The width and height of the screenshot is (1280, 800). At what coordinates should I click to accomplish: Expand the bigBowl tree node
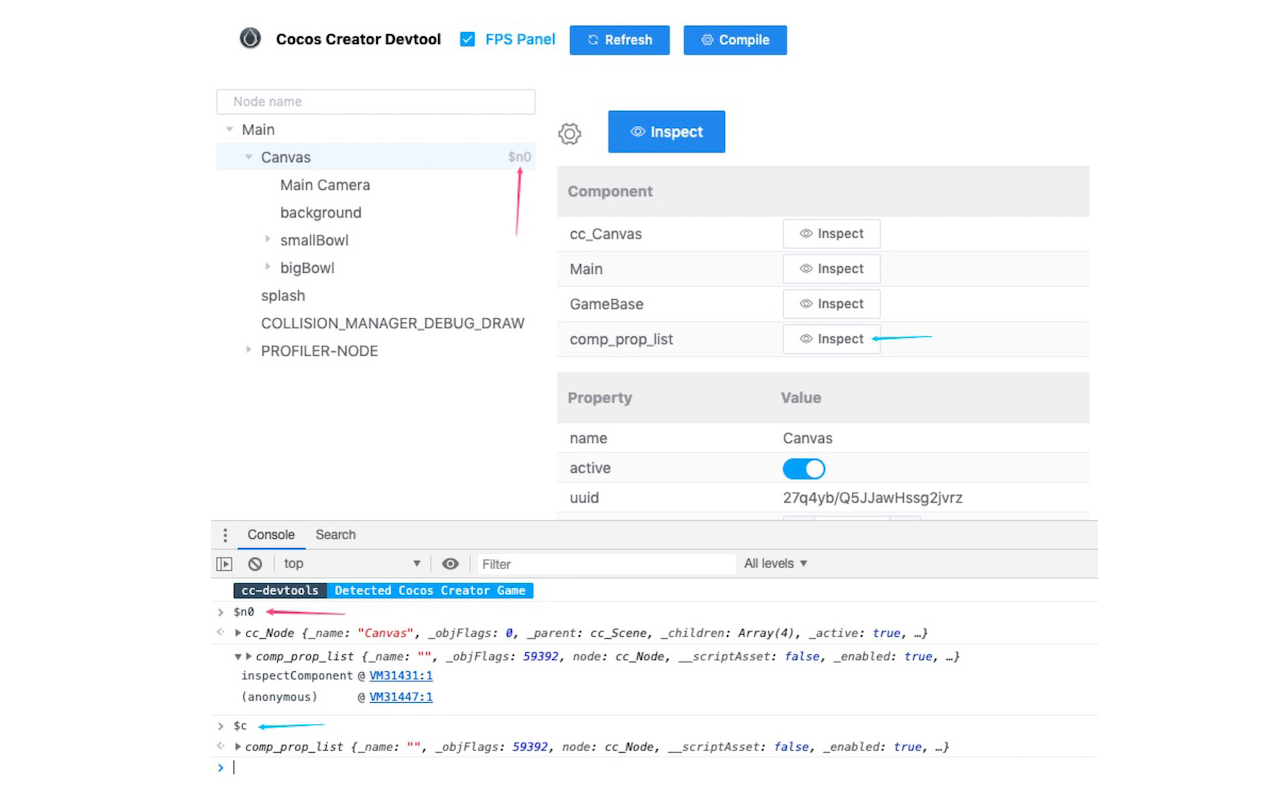(x=268, y=267)
